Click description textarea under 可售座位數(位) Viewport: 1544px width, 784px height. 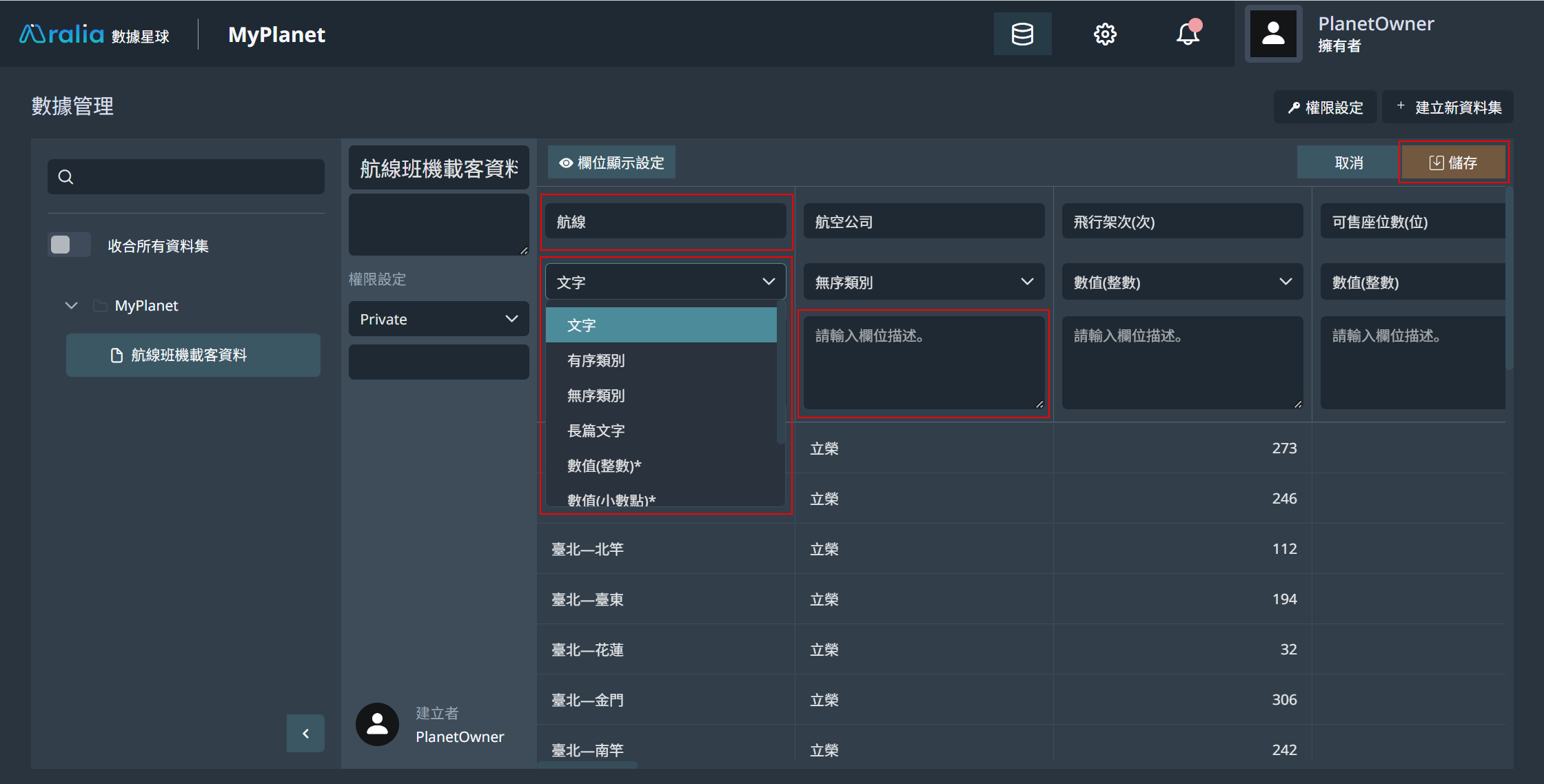point(1412,363)
